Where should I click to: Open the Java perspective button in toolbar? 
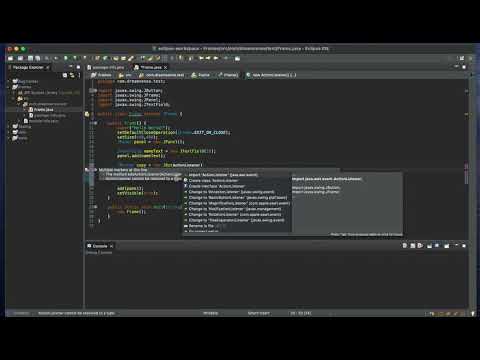pyautogui.click(x=471, y=58)
